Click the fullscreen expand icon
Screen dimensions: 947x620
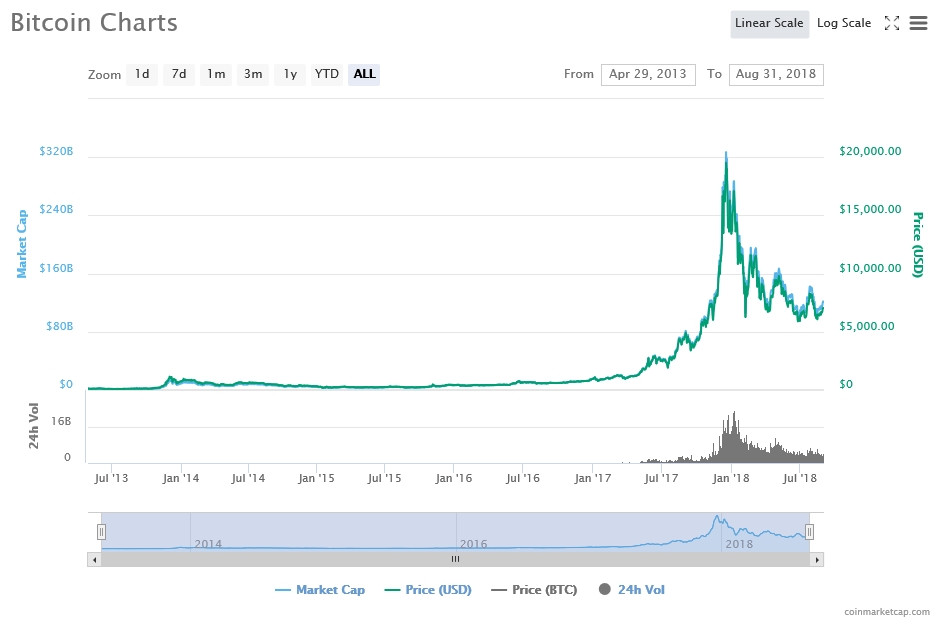click(x=892, y=23)
